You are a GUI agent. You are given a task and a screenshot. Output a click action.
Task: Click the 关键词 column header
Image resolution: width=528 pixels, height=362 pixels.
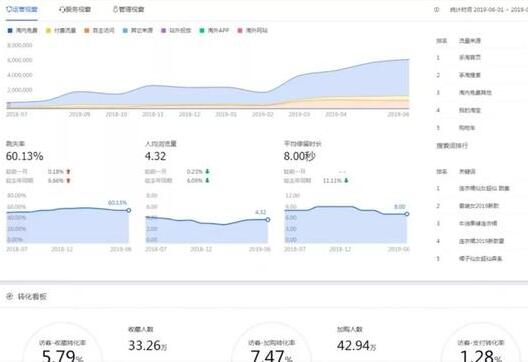click(x=467, y=172)
